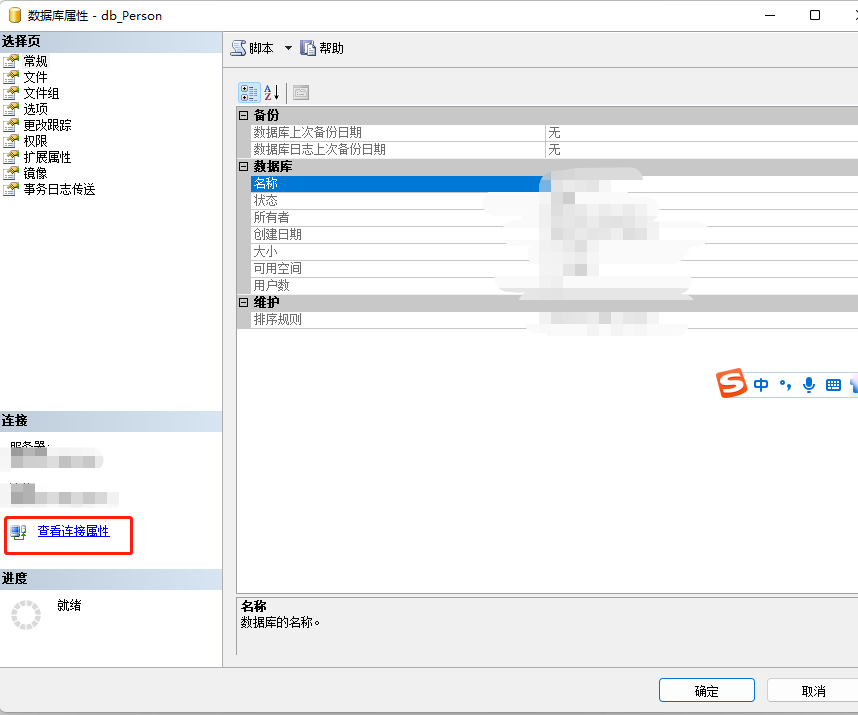Select 数据库日志上次备份日期 row

coord(554,149)
